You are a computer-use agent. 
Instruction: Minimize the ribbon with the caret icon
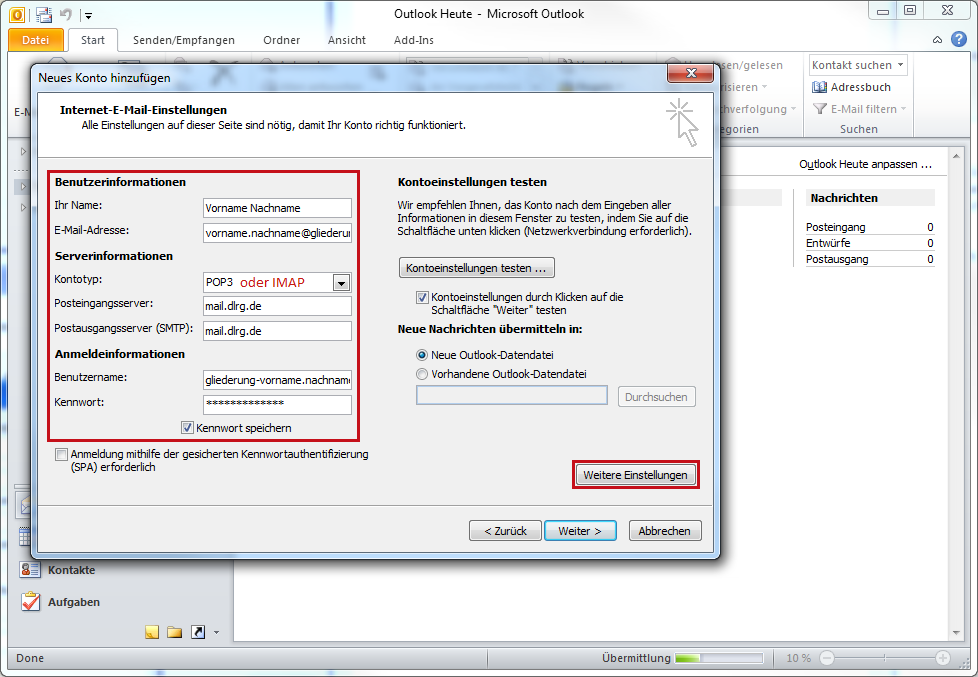(x=937, y=40)
